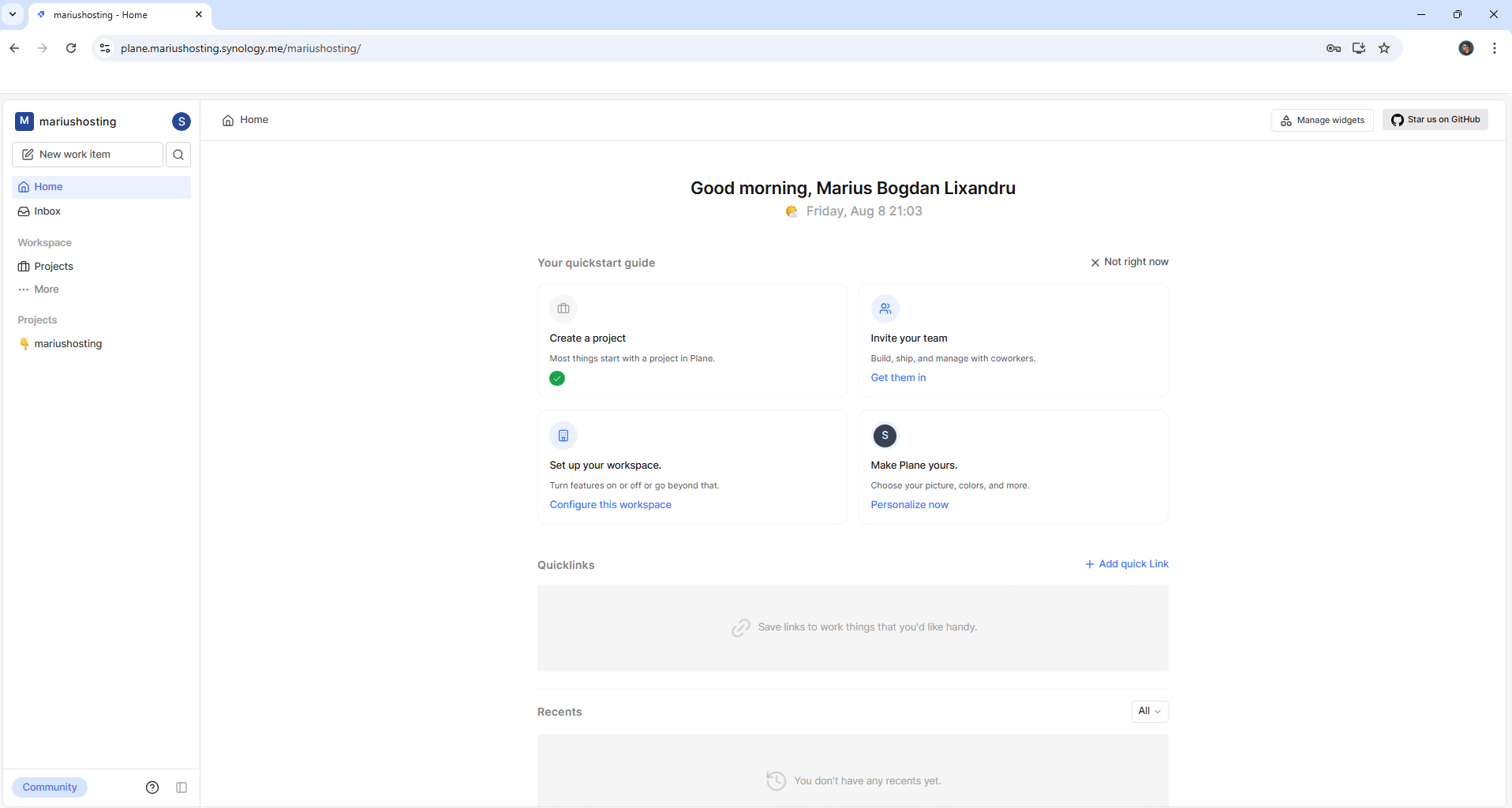This screenshot has width=1512, height=808.
Task: Click Manage widgets button
Action: [1323, 120]
